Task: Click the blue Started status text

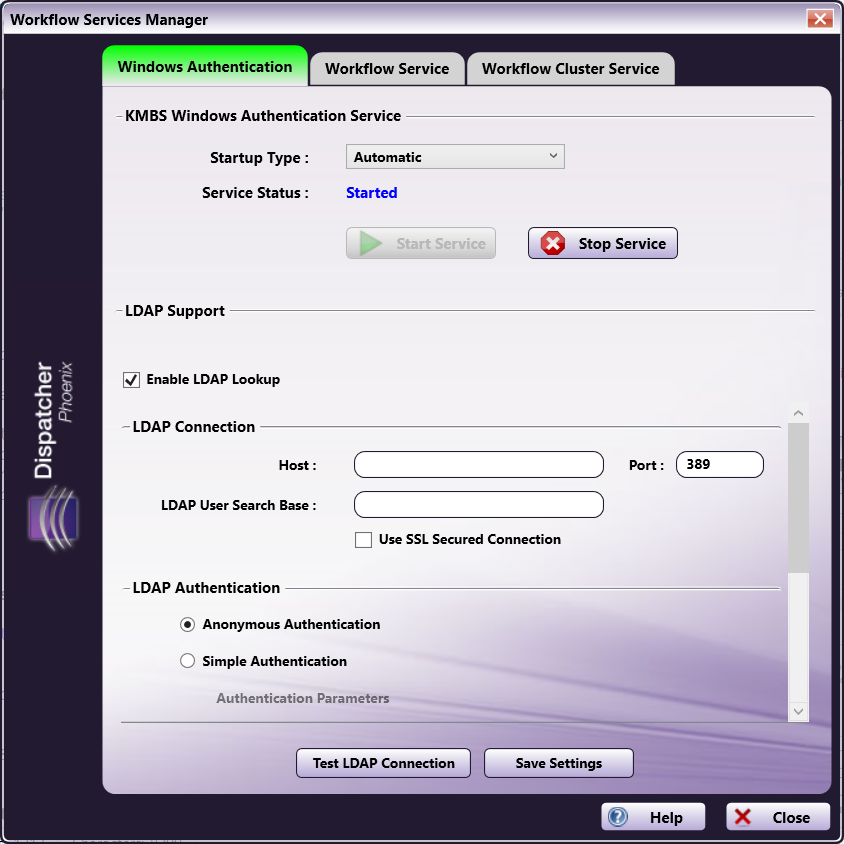Action: click(x=371, y=193)
